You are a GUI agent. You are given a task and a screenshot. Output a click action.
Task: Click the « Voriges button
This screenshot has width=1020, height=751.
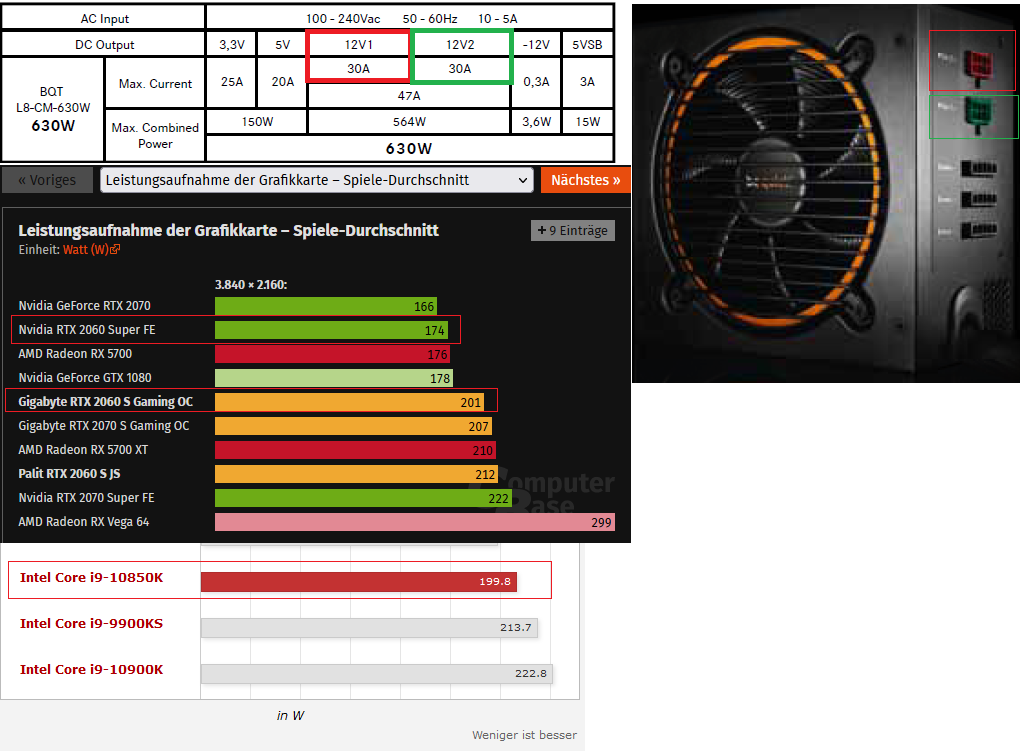click(x=47, y=180)
